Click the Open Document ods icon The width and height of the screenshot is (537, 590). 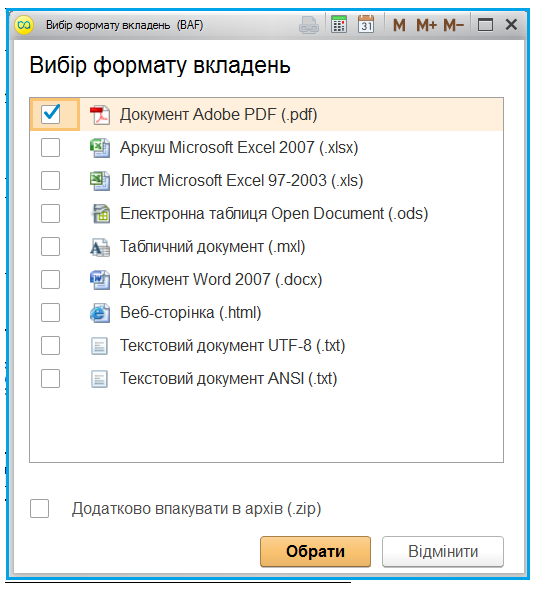coord(101,214)
